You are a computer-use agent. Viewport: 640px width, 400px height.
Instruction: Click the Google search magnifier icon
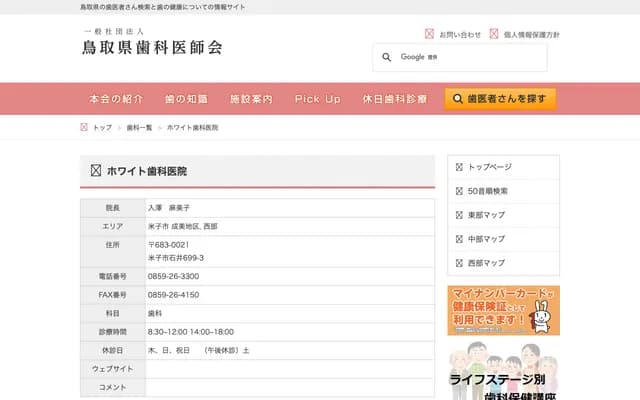(386, 58)
